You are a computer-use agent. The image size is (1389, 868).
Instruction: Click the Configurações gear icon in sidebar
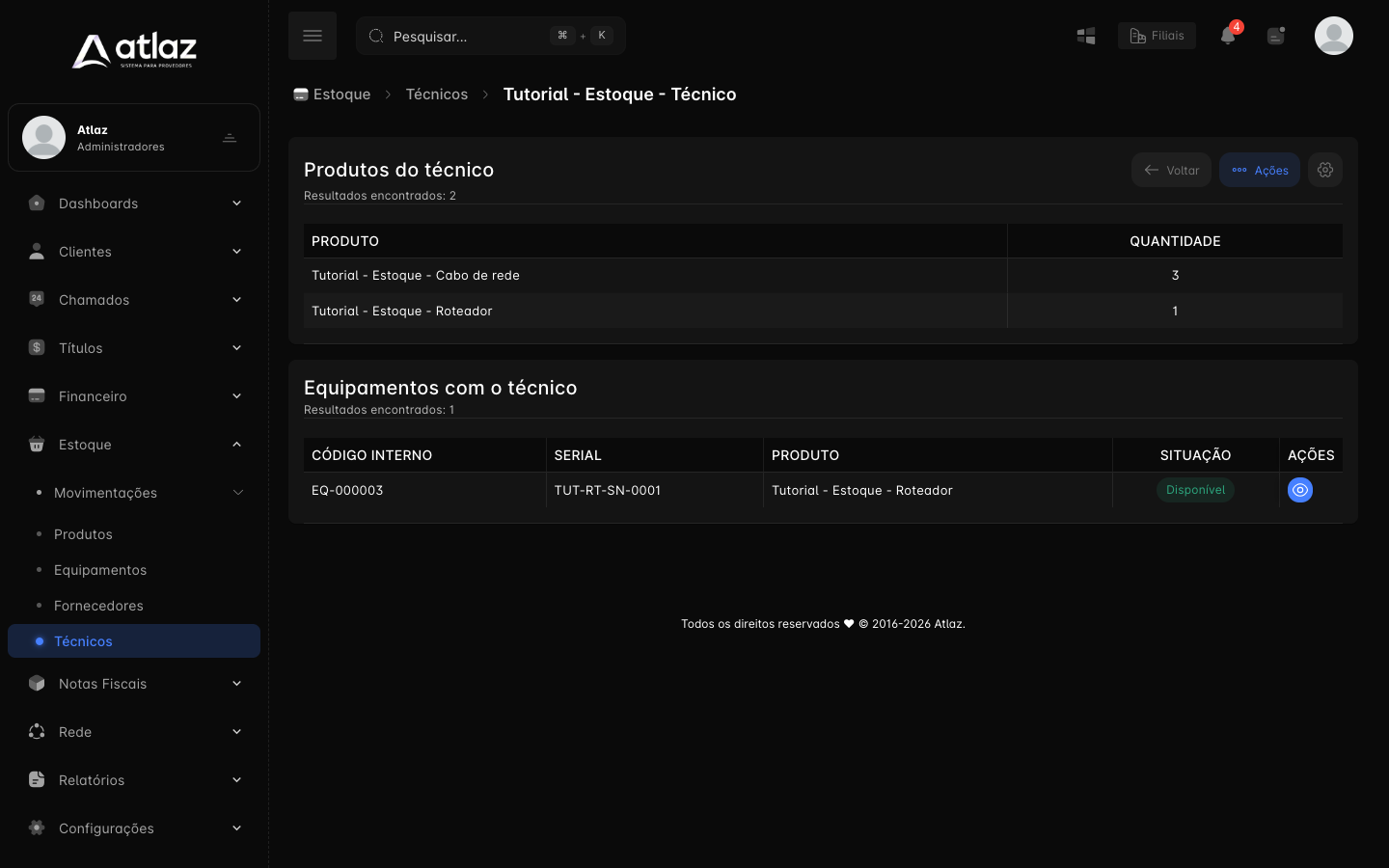[37, 827]
